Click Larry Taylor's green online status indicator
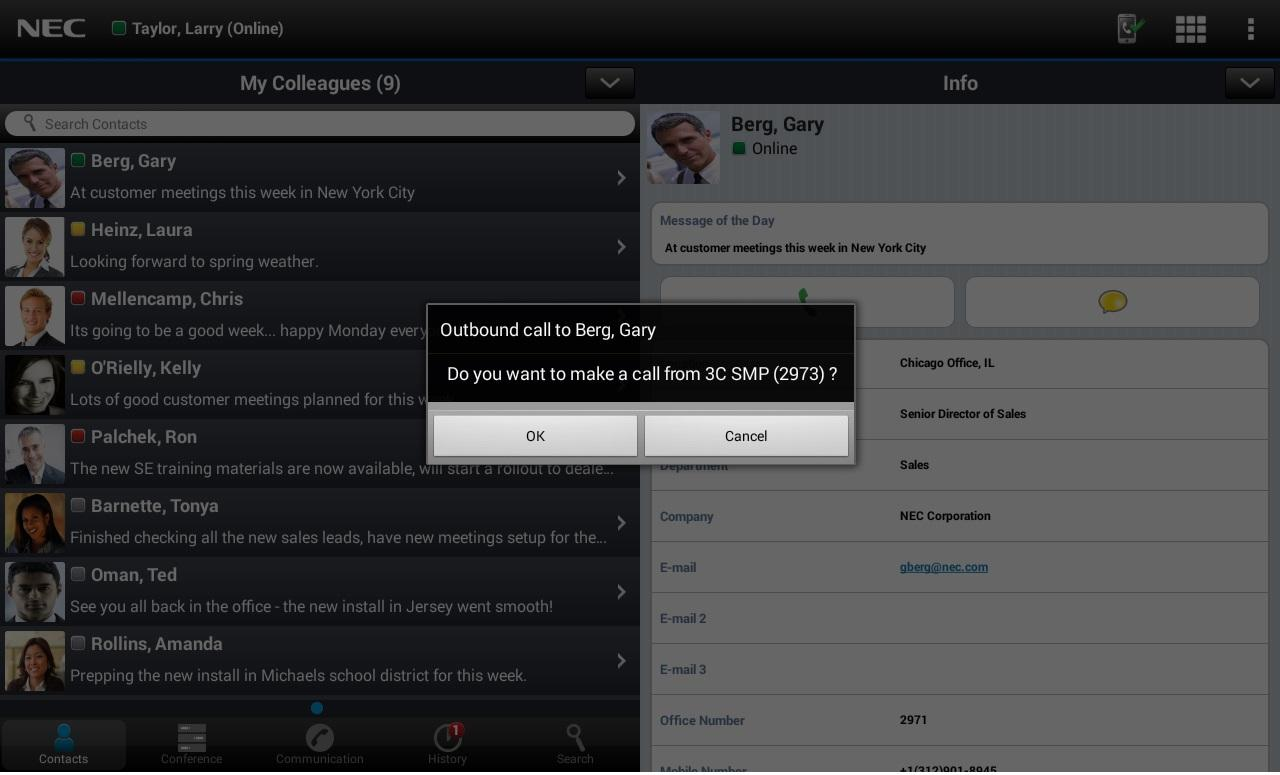This screenshot has width=1280, height=775. click(x=119, y=28)
